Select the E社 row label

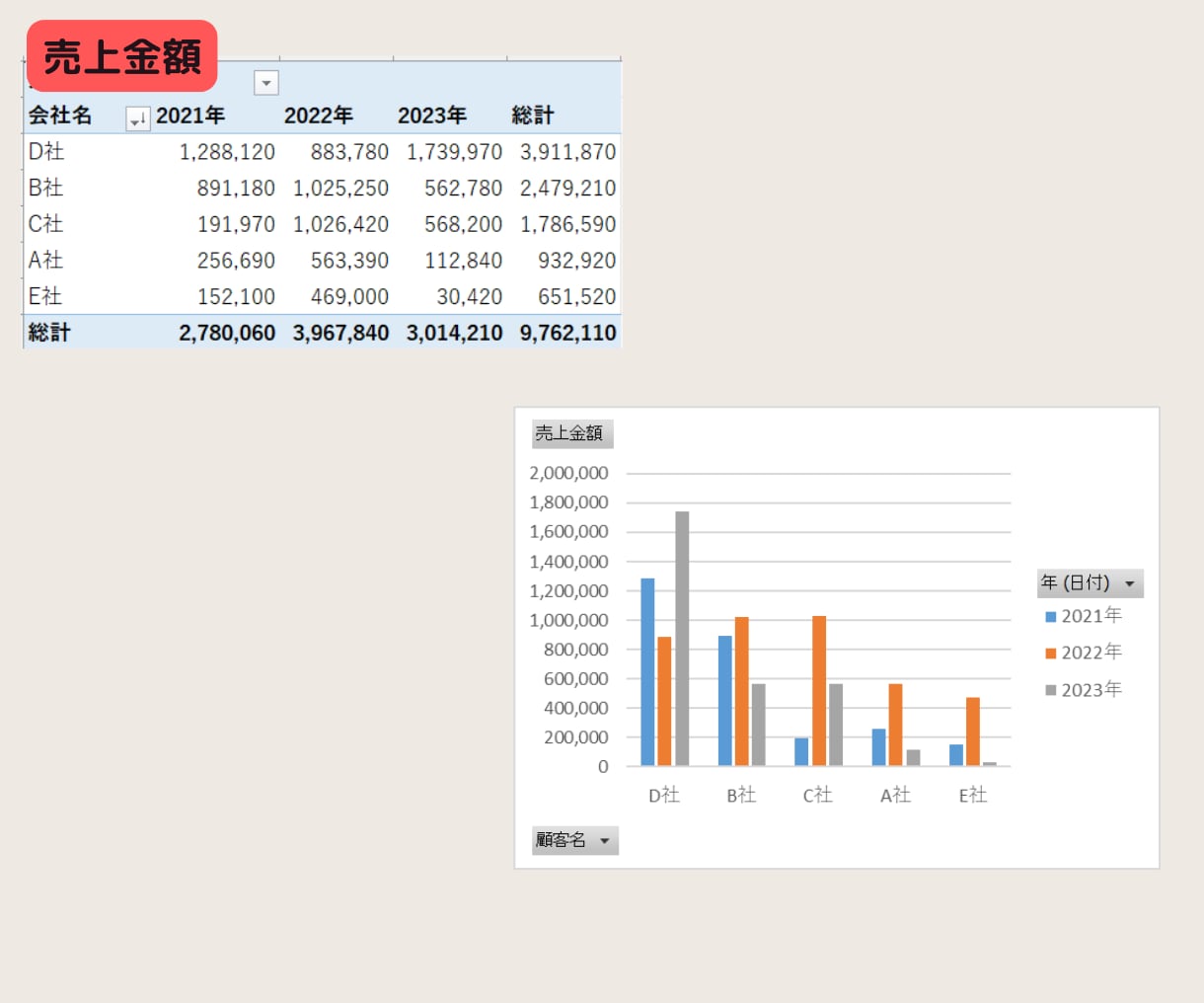coord(45,296)
